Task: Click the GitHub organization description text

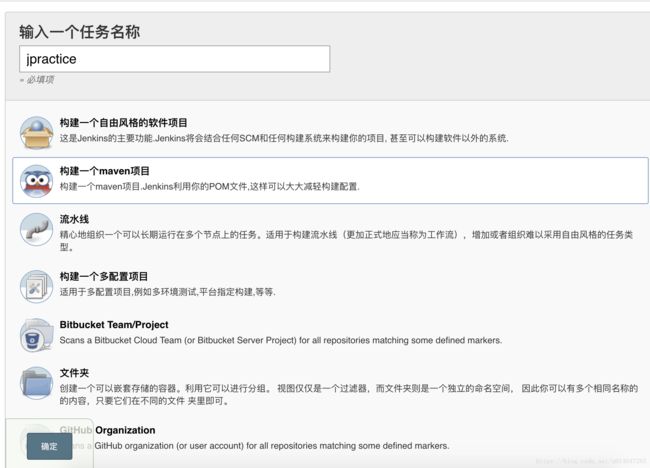Action: (255, 446)
